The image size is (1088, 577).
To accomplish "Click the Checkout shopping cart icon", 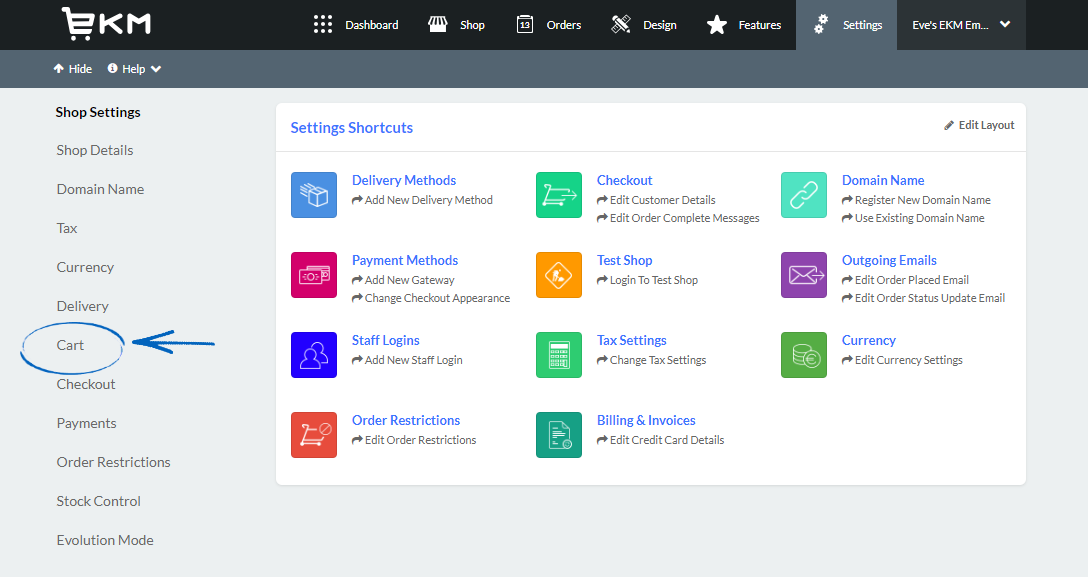I will pyautogui.click(x=559, y=195).
